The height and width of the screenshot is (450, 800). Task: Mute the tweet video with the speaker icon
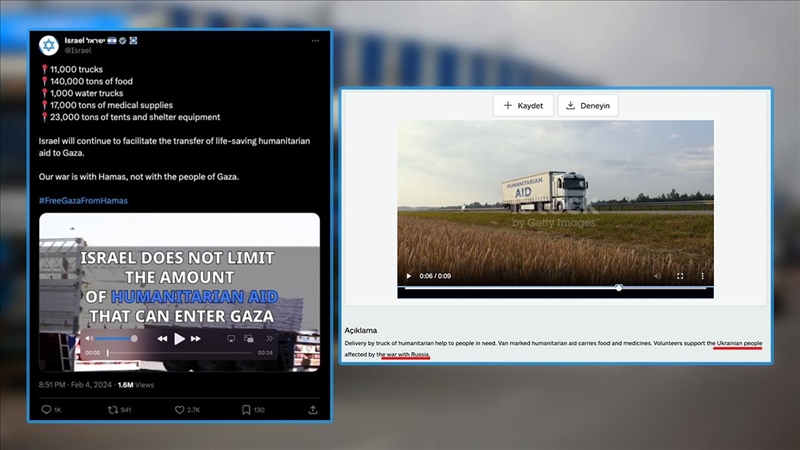pos(89,339)
